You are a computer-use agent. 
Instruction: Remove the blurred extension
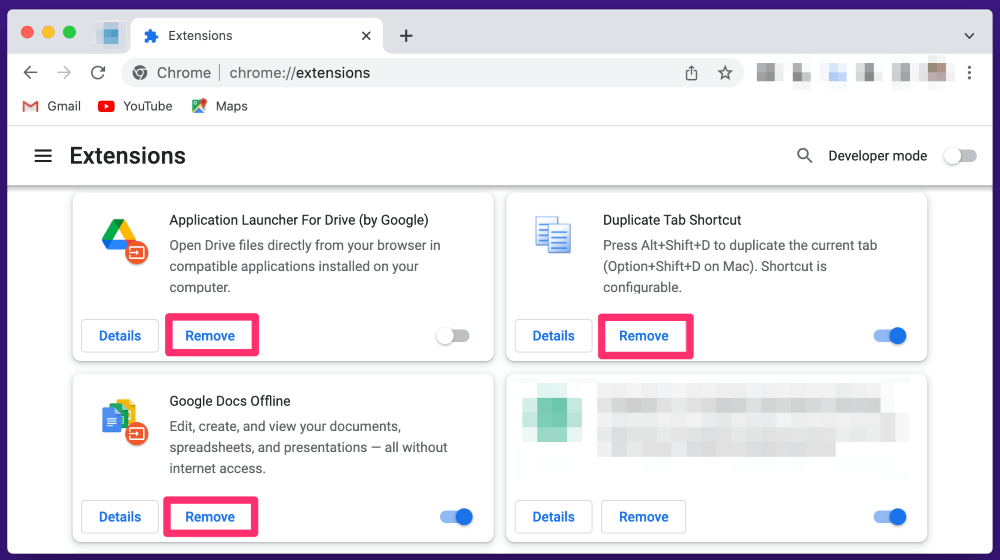click(644, 517)
